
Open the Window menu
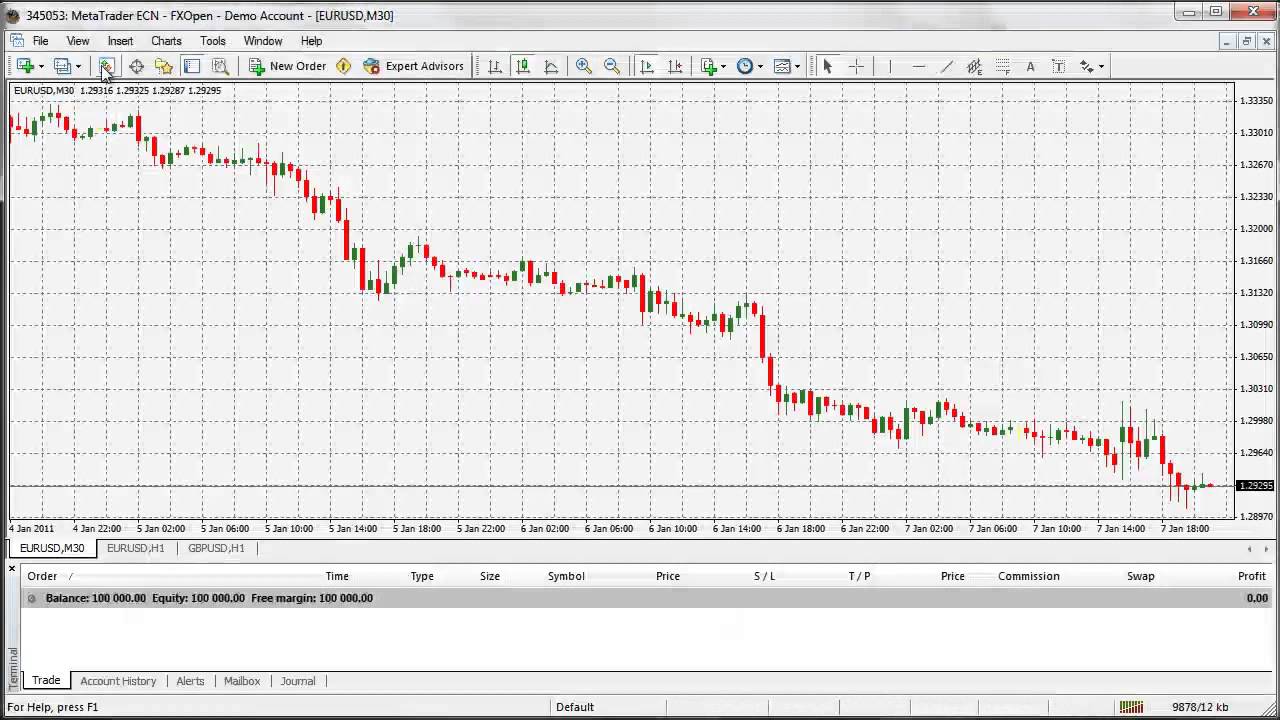[x=263, y=41]
